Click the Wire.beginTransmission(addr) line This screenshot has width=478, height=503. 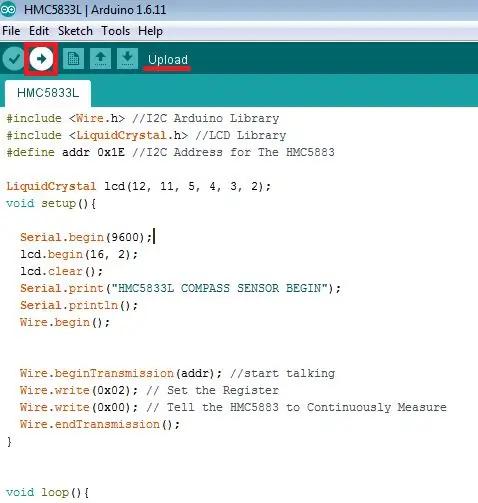[177, 373]
